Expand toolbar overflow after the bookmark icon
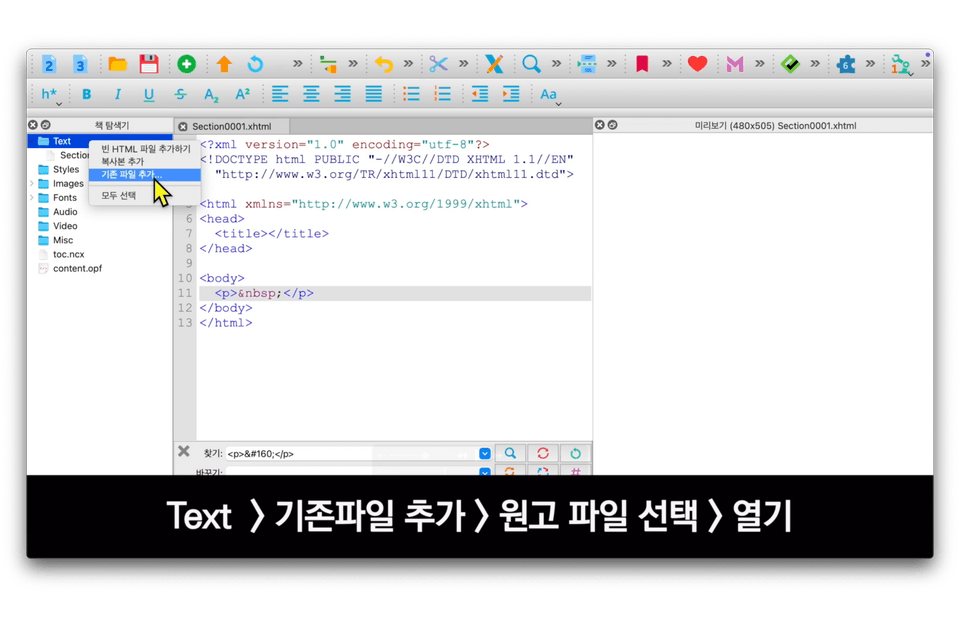This screenshot has width=960, height=625. [x=667, y=64]
